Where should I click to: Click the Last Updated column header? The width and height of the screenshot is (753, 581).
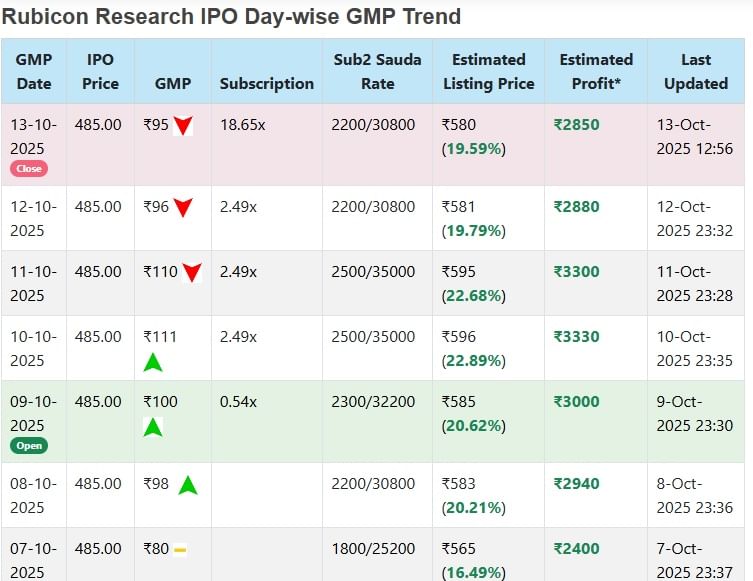point(695,71)
